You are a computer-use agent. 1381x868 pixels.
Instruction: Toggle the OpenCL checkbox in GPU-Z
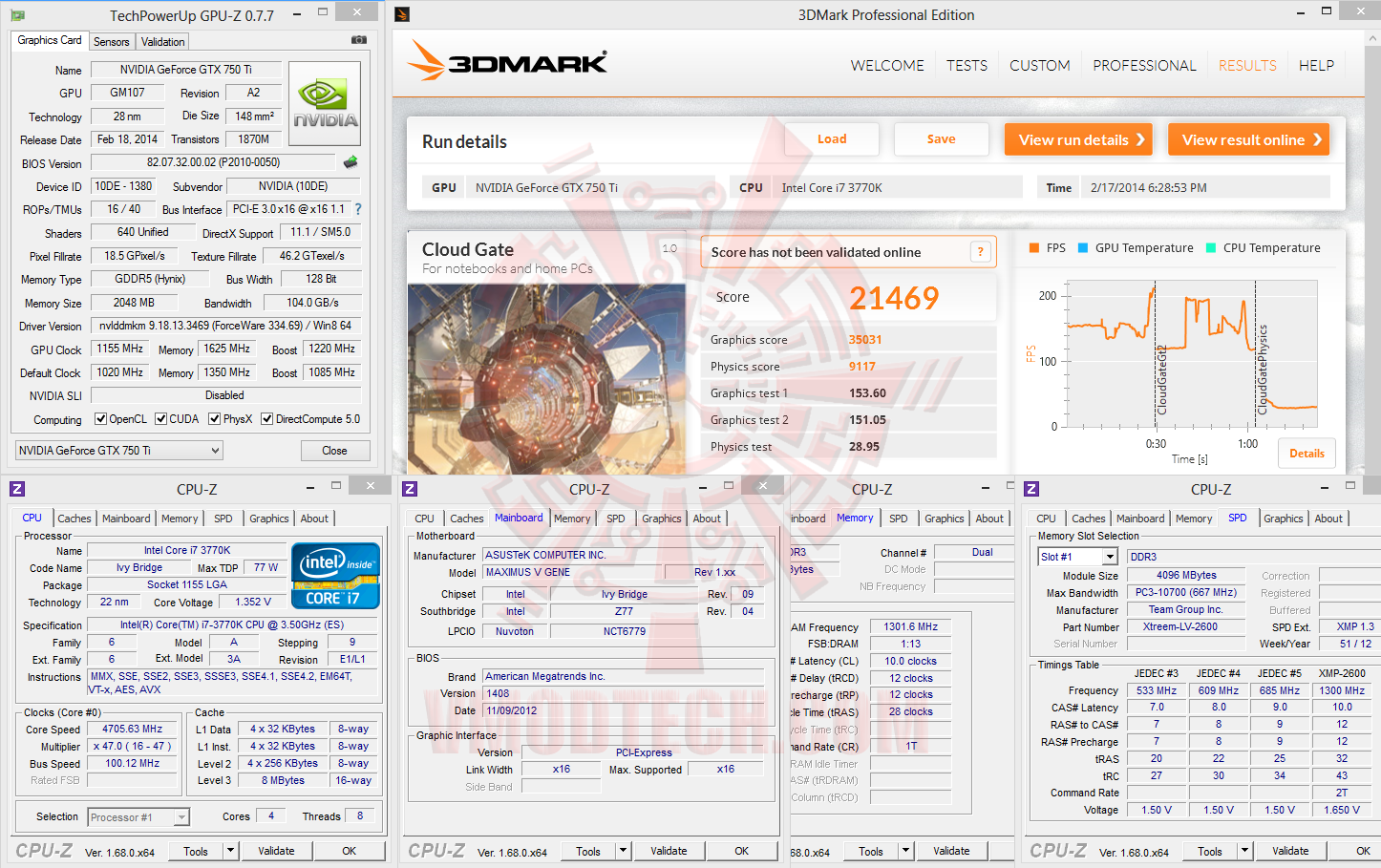point(100,419)
